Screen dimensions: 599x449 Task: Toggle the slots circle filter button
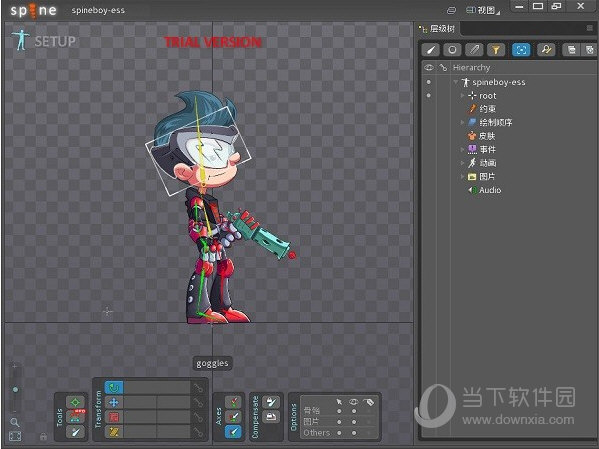pos(452,50)
